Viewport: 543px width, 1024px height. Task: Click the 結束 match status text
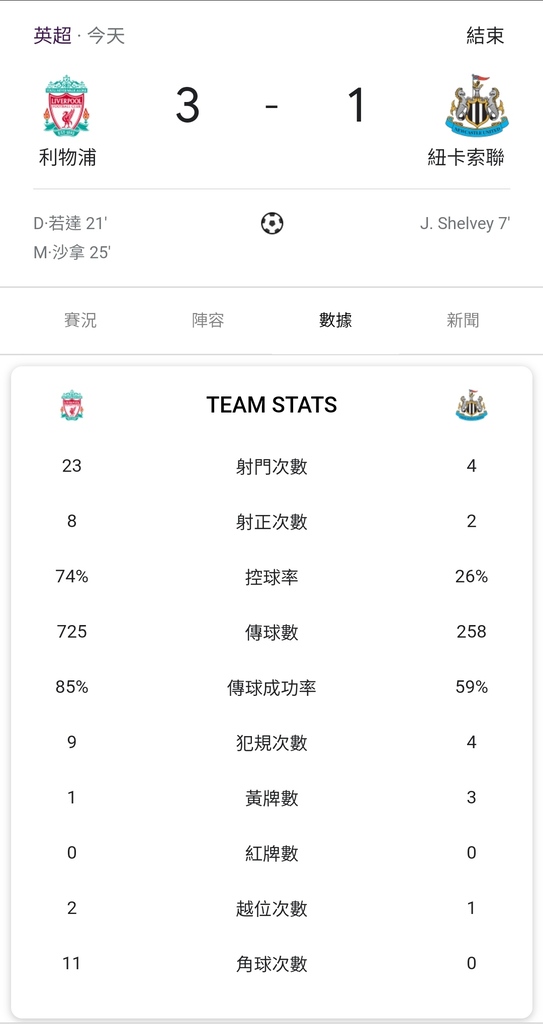[x=485, y=35]
